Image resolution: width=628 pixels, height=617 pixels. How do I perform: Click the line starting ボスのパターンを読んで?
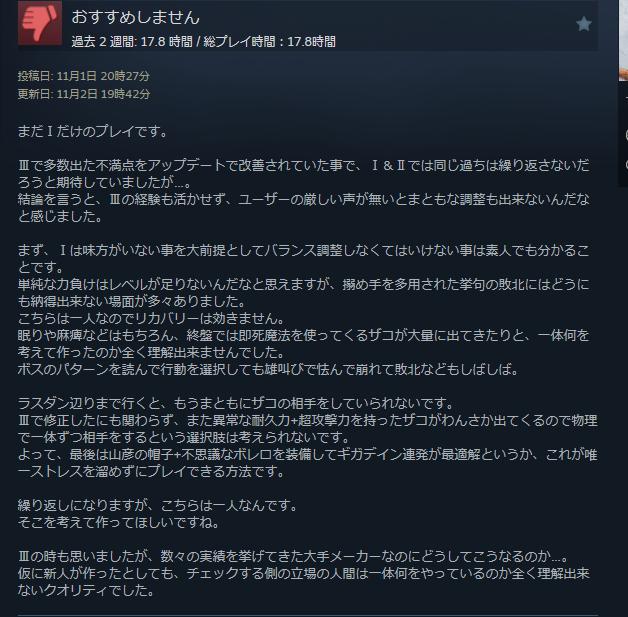pos(268,369)
